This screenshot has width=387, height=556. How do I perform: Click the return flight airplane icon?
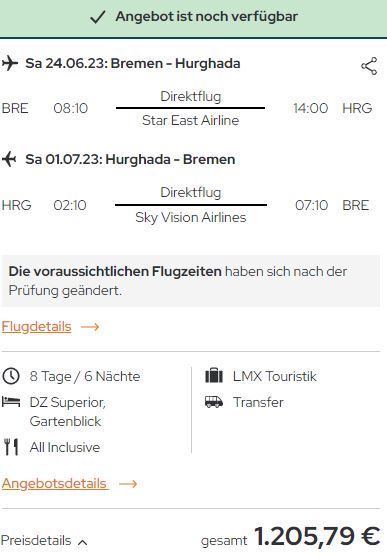pos(9,159)
